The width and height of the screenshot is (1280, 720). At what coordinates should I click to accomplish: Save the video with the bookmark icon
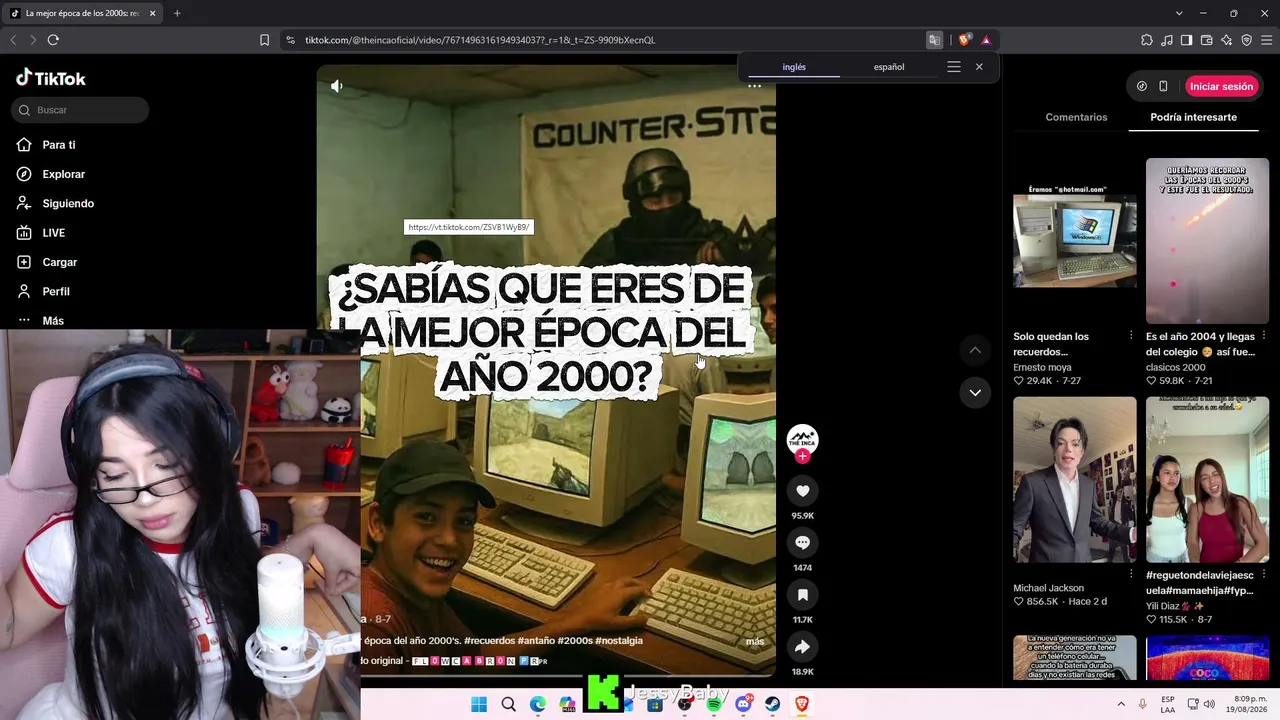802,594
